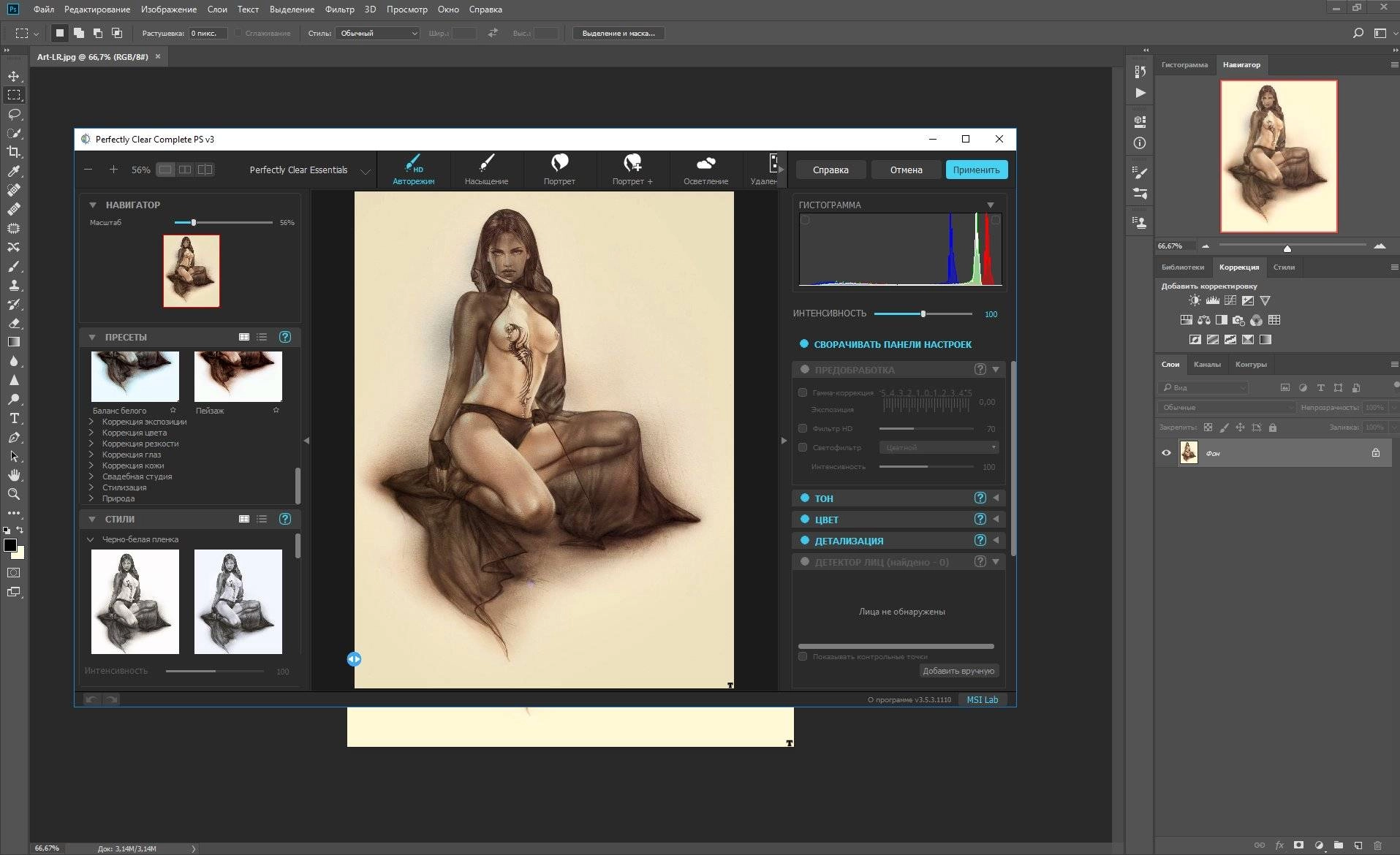Collapse the Черно-белая пленка style group
This screenshot has height=855, width=1400.
click(x=91, y=539)
